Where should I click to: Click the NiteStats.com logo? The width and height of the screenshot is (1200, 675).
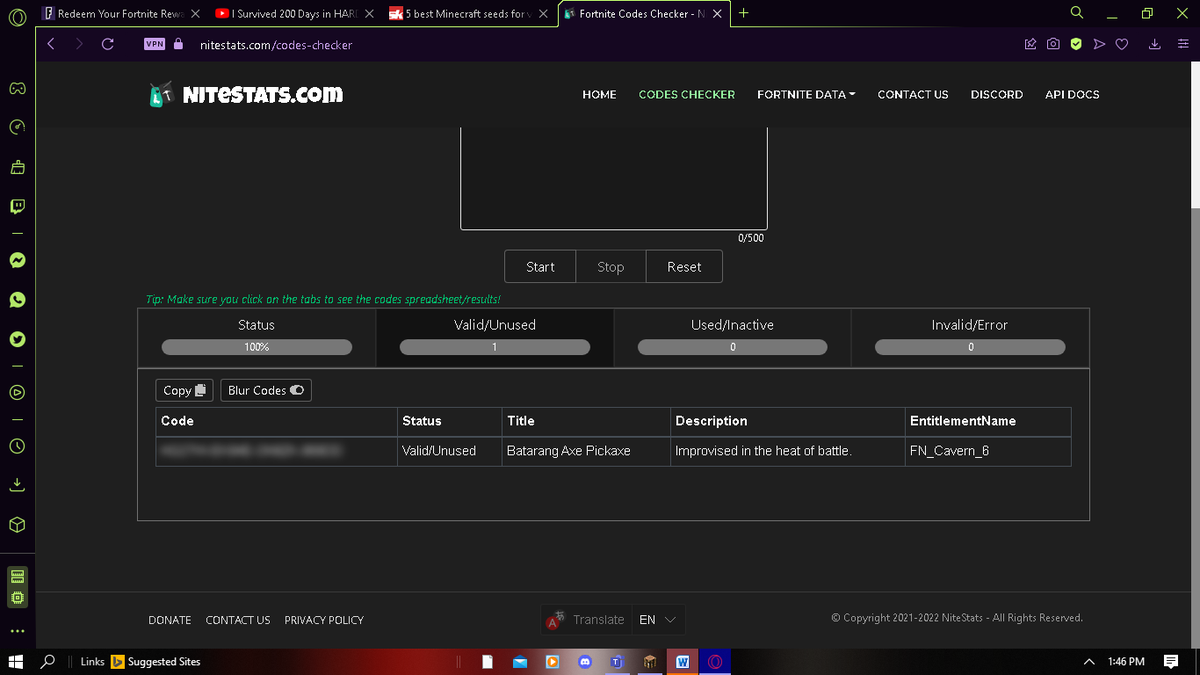pyautogui.click(x=246, y=94)
